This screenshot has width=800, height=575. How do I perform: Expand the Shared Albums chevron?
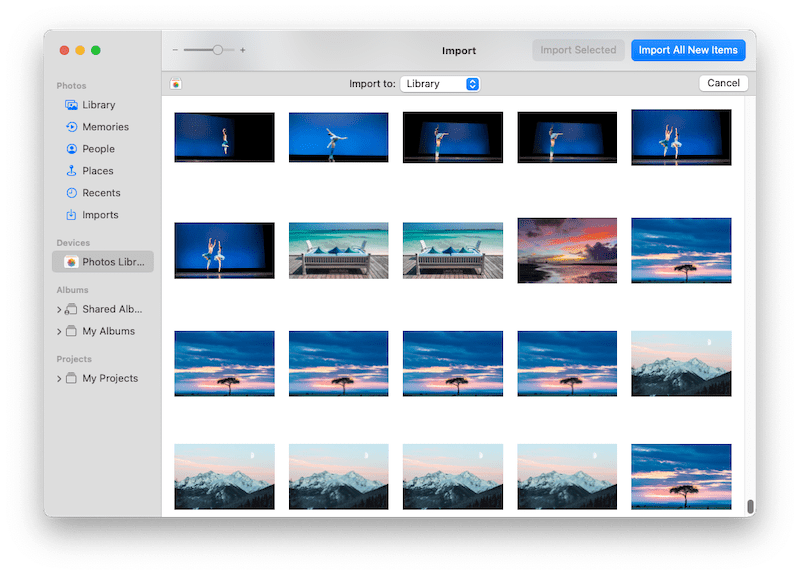pos(59,310)
